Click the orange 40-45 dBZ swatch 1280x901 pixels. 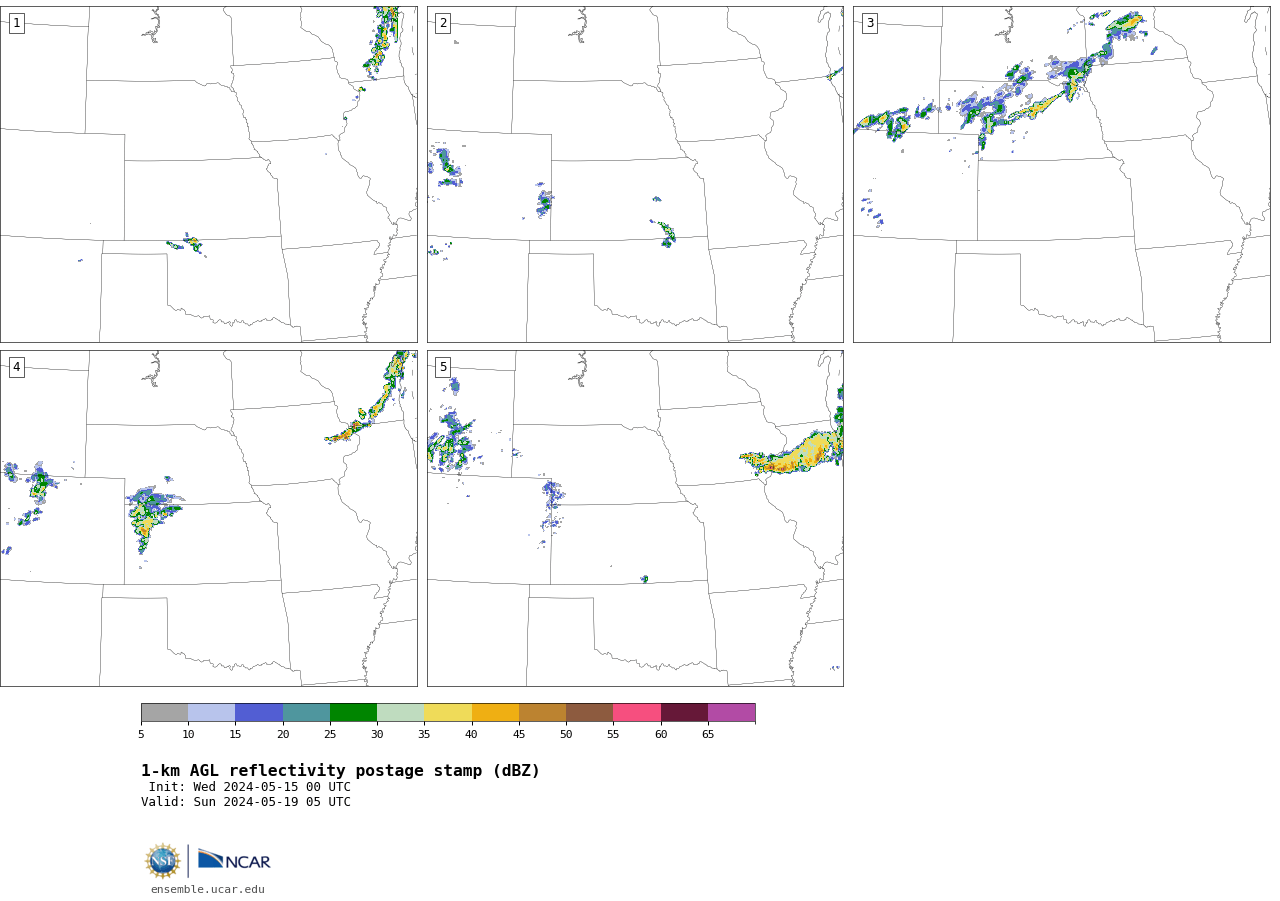pos(495,712)
